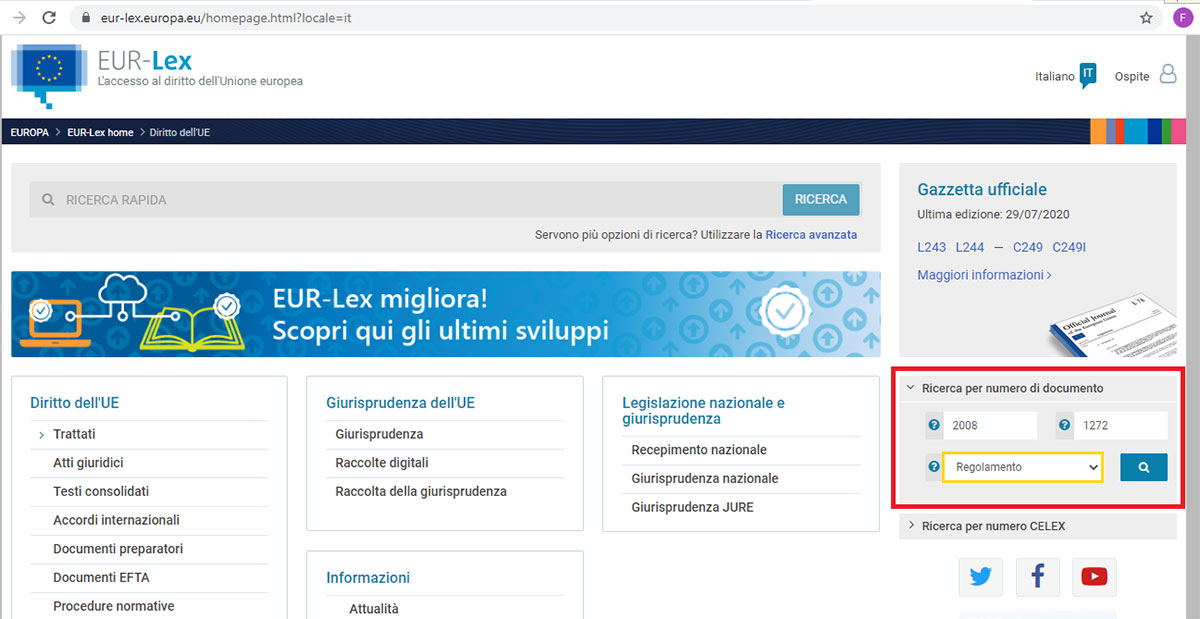Open Official Journal issue L243
The height and width of the screenshot is (619, 1200).
931,247
